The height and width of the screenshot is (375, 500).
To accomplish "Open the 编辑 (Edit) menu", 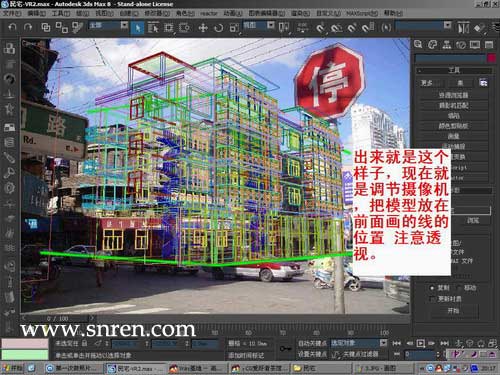I will click(x=36, y=13).
